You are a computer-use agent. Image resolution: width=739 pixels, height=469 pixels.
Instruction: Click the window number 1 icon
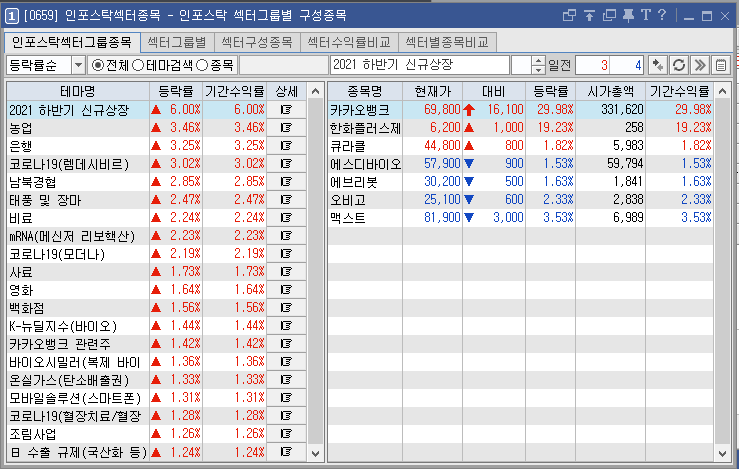tap(11, 16)
